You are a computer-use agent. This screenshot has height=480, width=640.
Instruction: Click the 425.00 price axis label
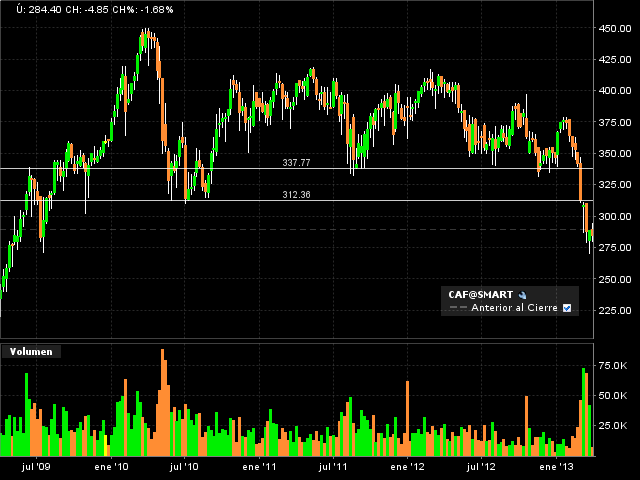[x=615, y=60]
